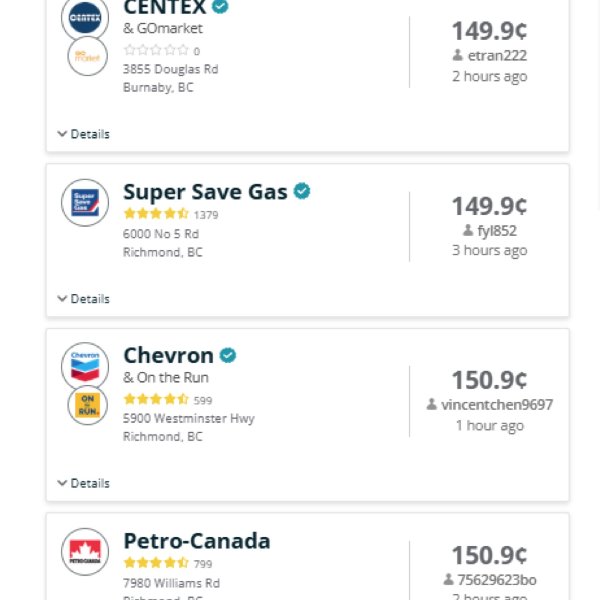Viewport: 600px width, 600px height.
Task: Click the Super Save Gas star rating
Action: 156,214
